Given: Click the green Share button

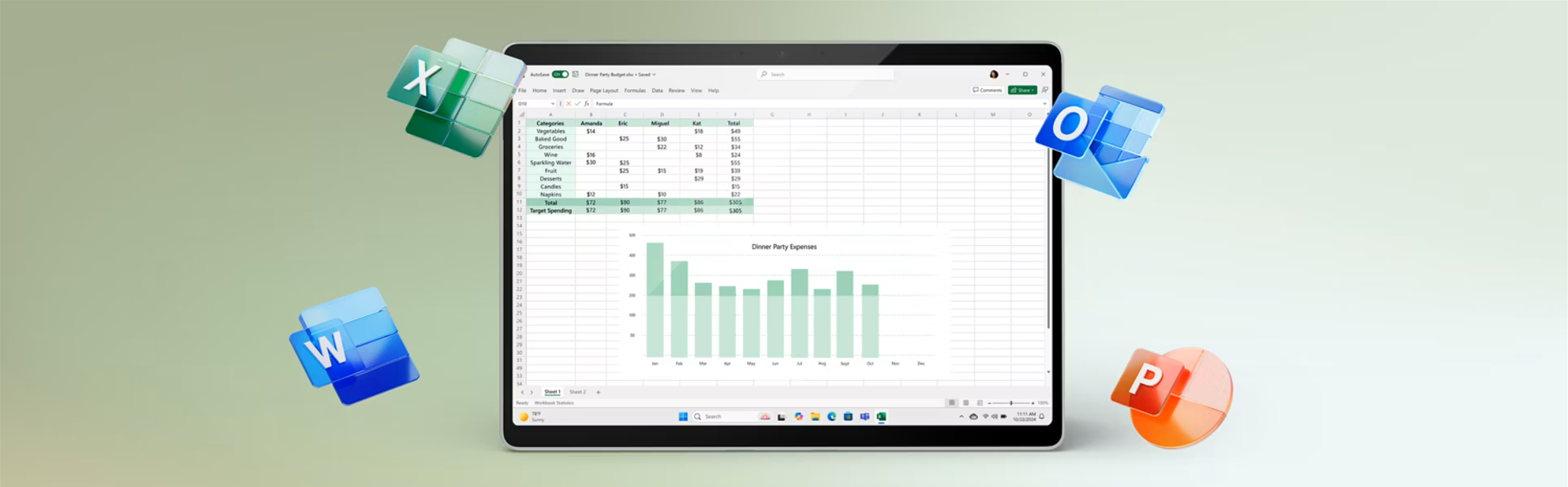Looking at the screenshot, I should pyautogui.click(x=1022, y=90).
